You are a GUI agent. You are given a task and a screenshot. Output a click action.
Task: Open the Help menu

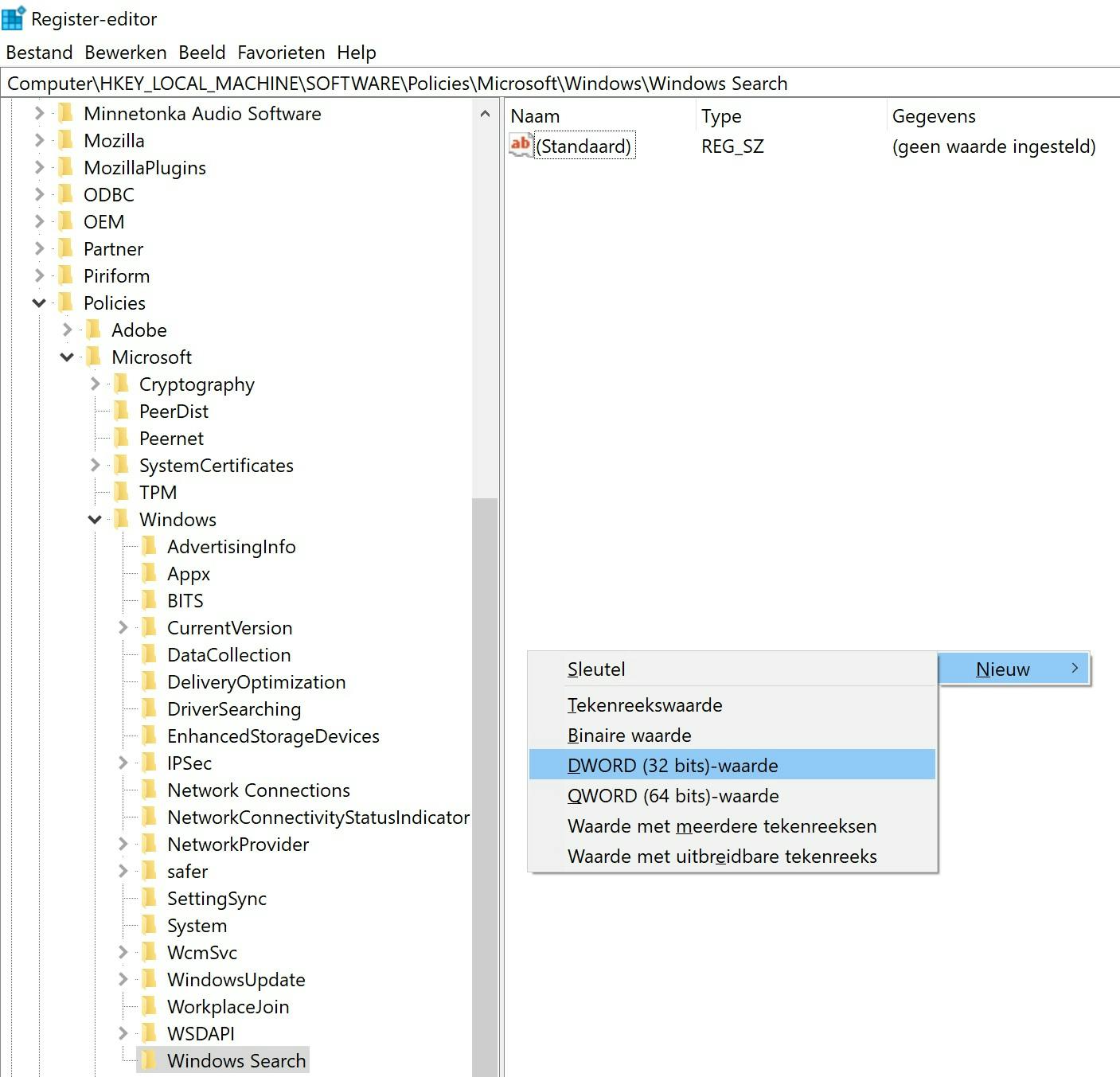[357, 53]
